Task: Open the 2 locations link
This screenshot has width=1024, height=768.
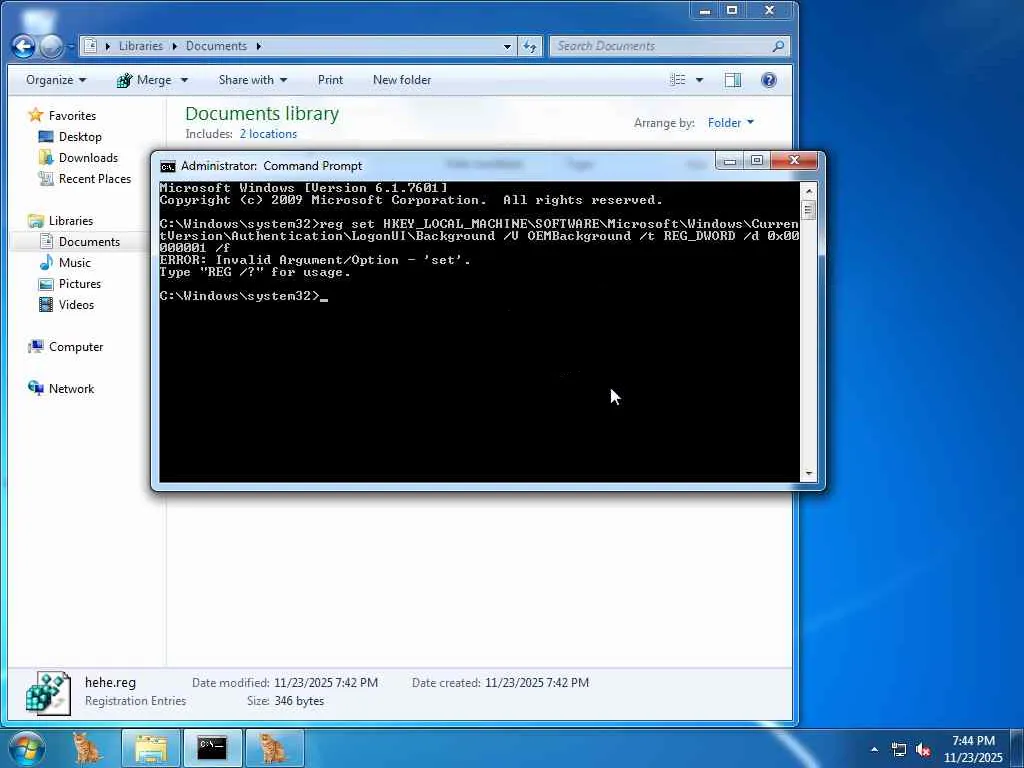Action: point(268,134)
